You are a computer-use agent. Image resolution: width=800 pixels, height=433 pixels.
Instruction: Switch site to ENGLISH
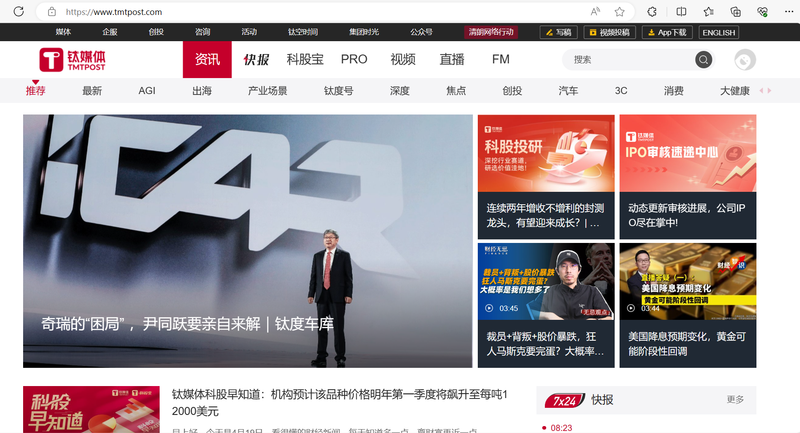click(718, 32)
